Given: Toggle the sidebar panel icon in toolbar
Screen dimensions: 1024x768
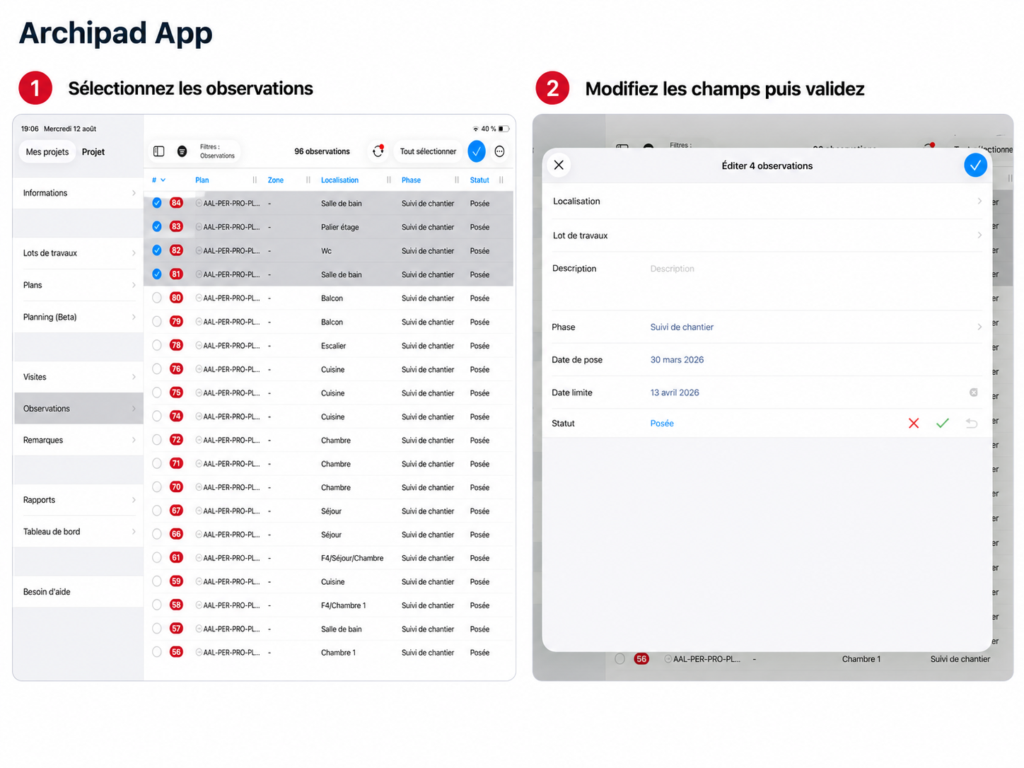Looking at the screenshot, I should pos(159,152).
